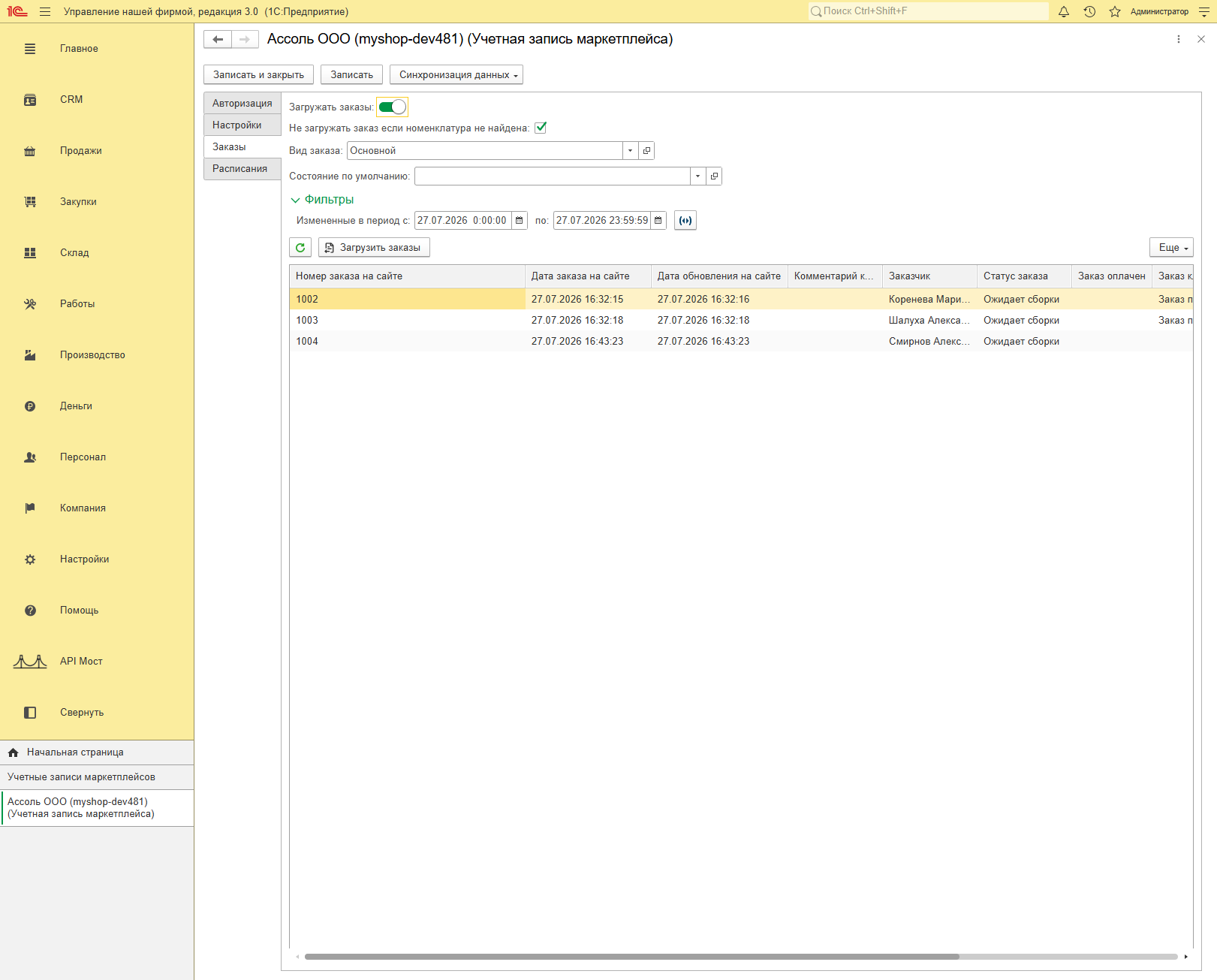Open the Склад section
The image size is (1217, 980).
pos(97,253)
